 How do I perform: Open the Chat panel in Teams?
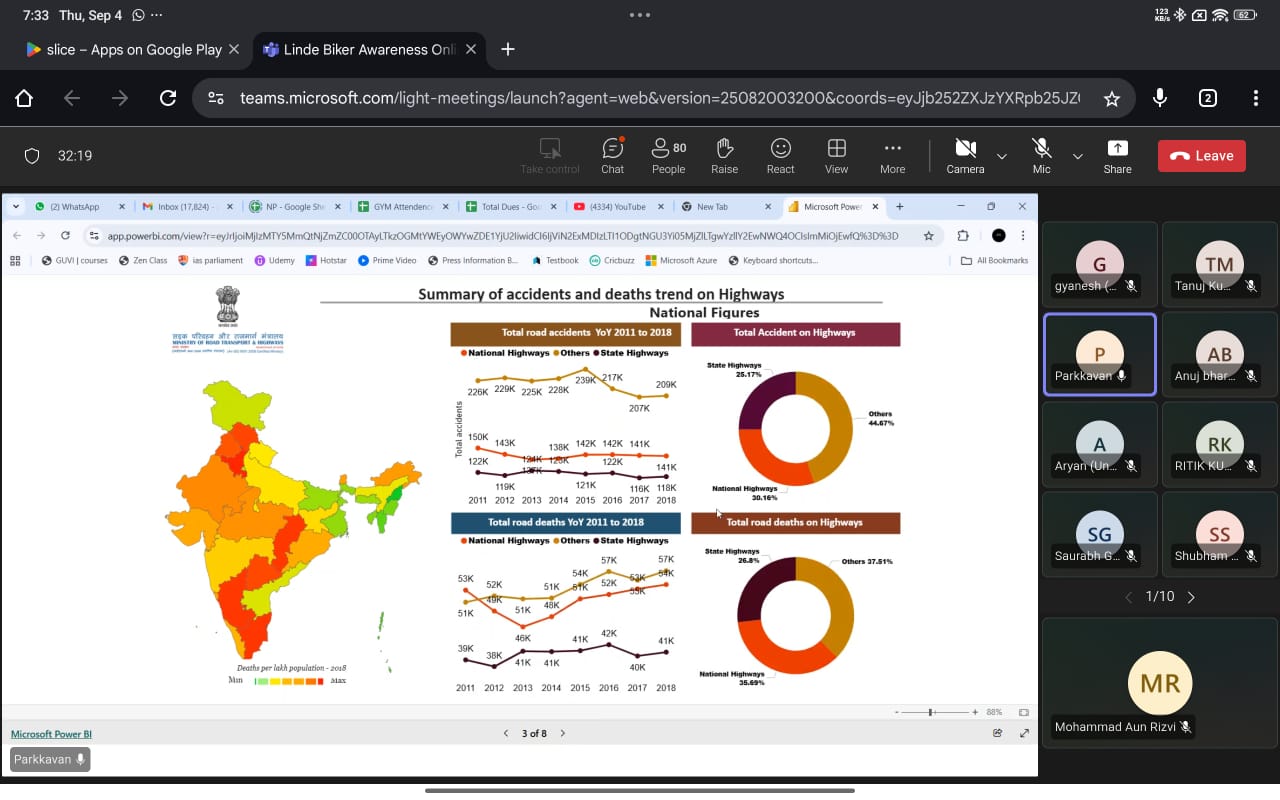tap(612, 155)
